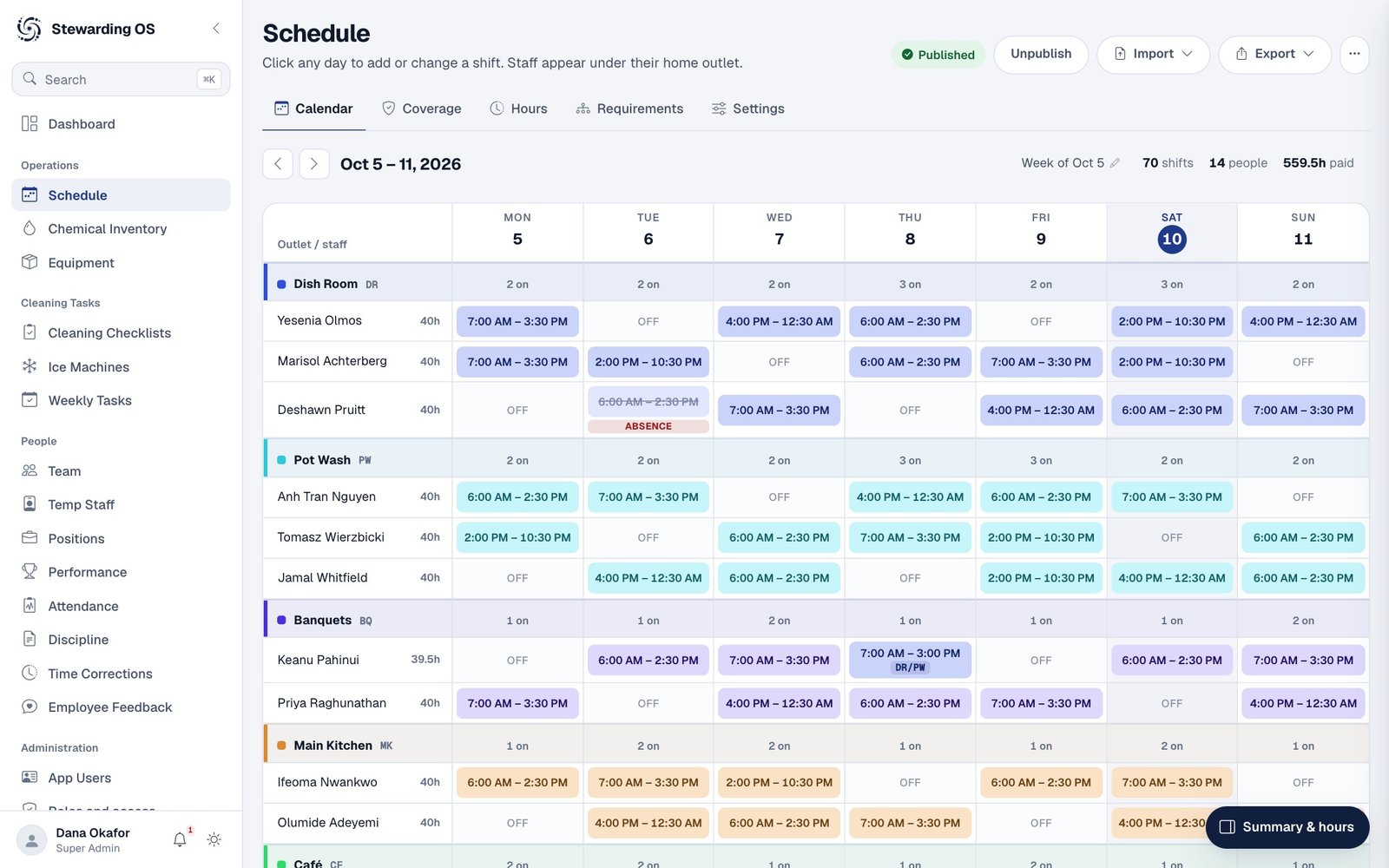Go to Equipment section
The width and height of the screenshot is (1389, 868).
[121, 263]
